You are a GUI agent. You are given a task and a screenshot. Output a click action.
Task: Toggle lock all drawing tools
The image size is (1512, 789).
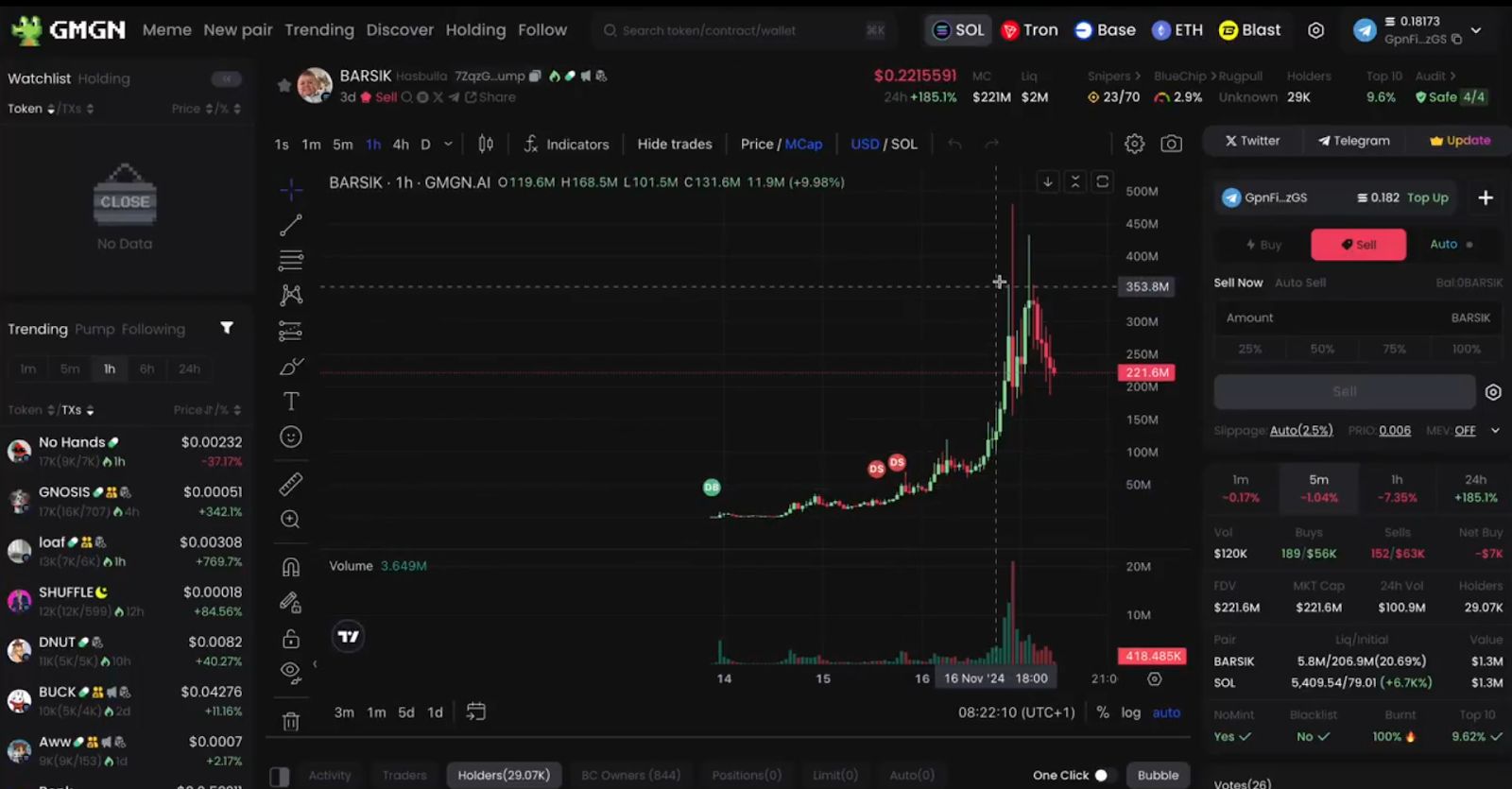(x=291, y=639)
